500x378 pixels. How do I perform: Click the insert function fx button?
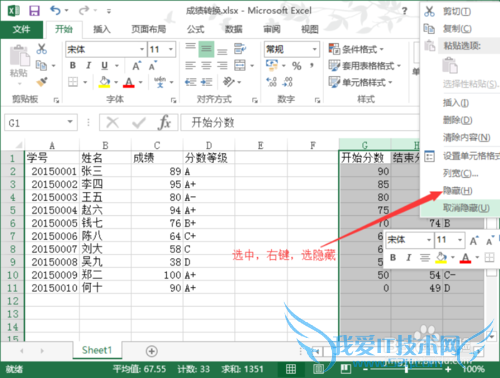(x=164, y=122)
